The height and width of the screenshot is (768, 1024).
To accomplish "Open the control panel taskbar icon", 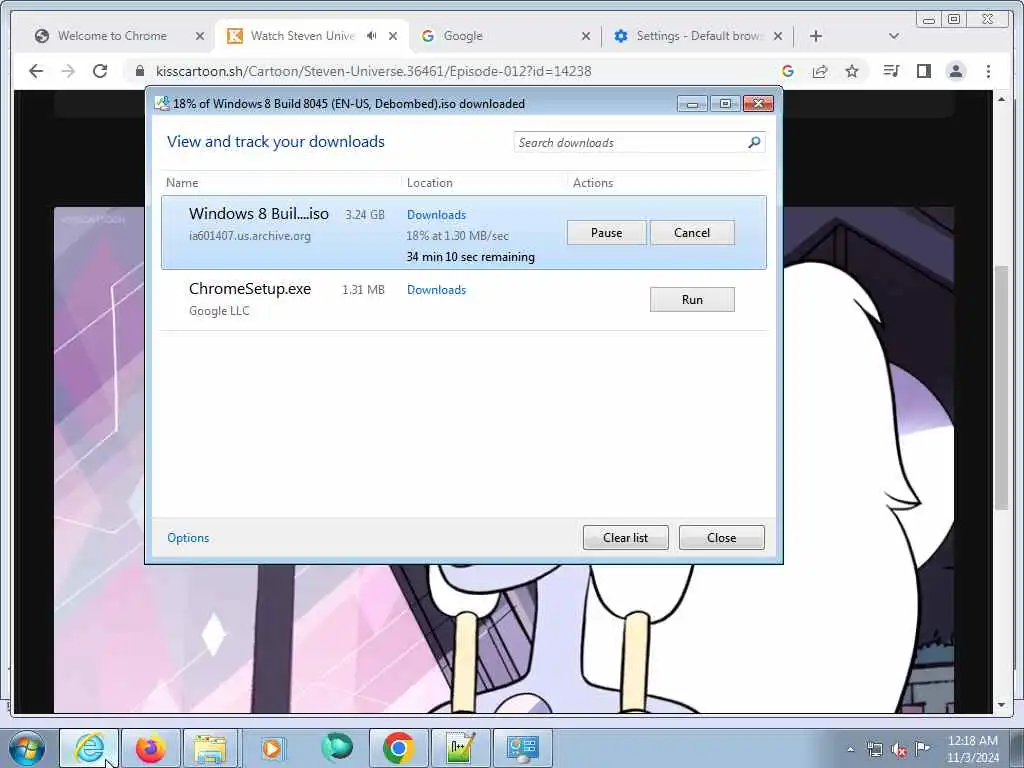I will tap(522, 748).
